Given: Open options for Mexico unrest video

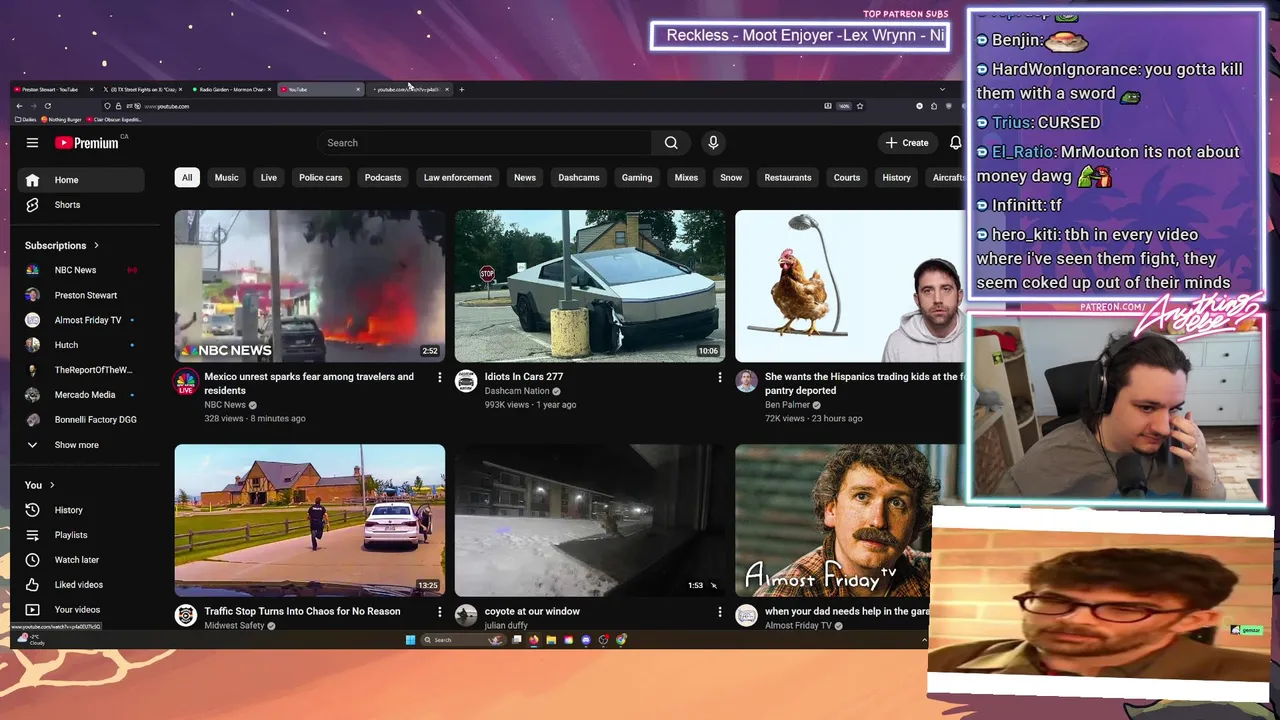Looking at the screenshot, I should click(x=439, y=377).
